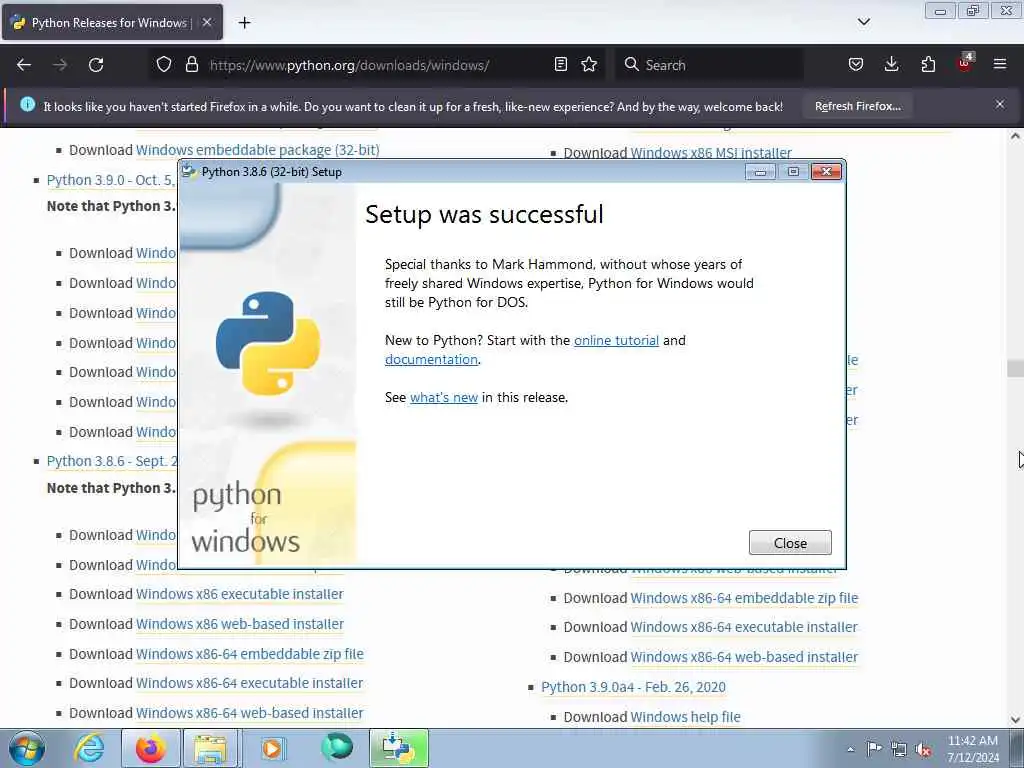The width and height of the screenshot is (1024, 768).
Task: Open Windows Media Player from taskbar
Action: (x=272, y=748)
